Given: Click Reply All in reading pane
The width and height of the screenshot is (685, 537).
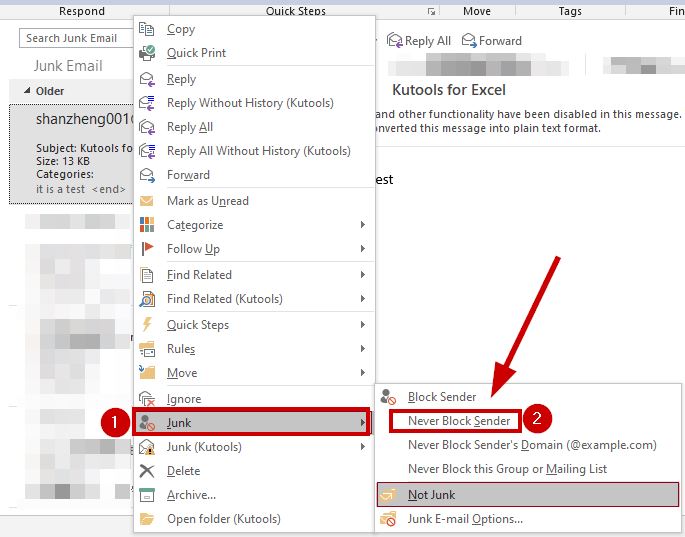Looking at the screenshot, I should tap(419, 41).
